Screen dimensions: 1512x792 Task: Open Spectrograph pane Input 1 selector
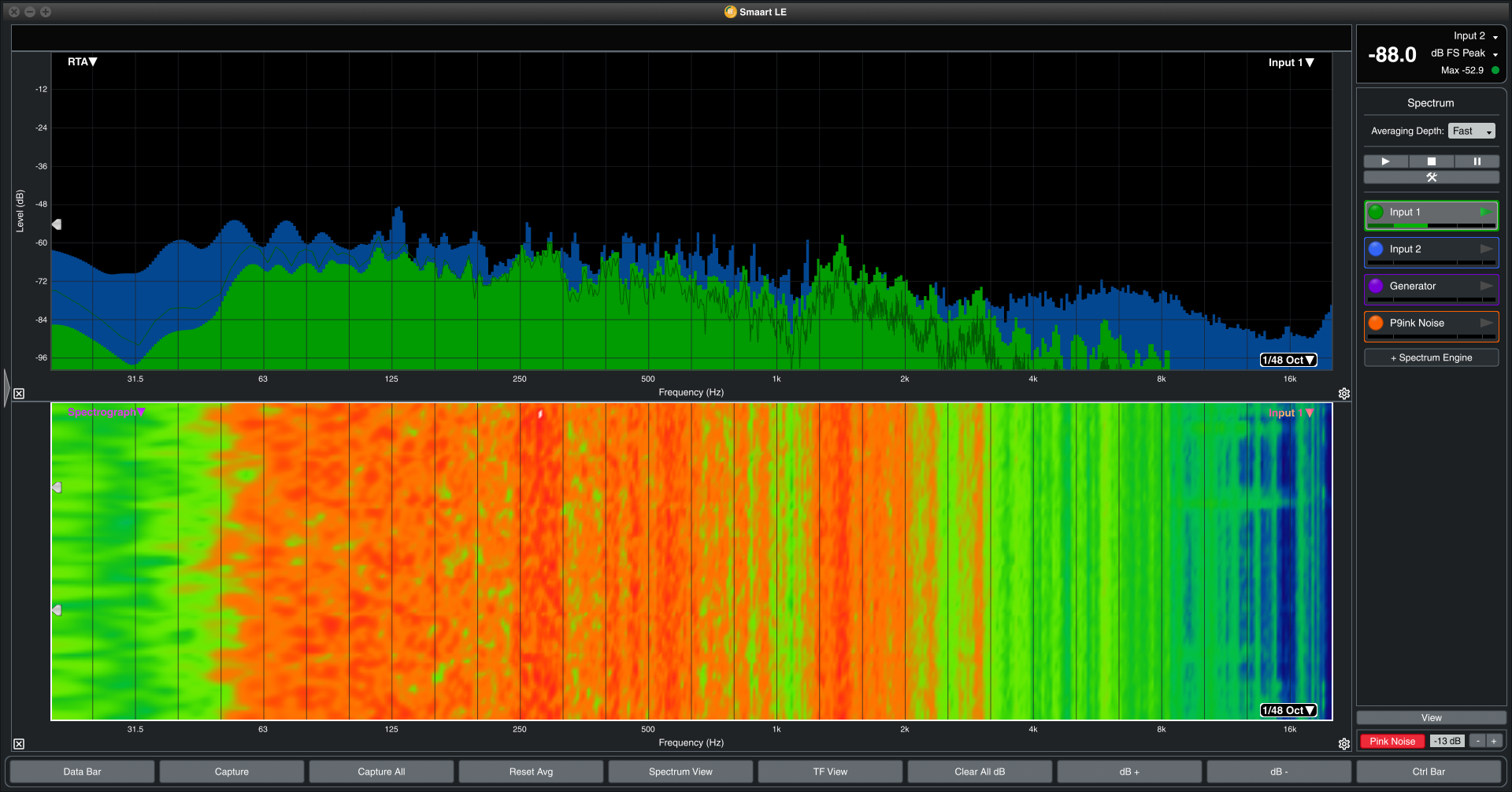1291,413
